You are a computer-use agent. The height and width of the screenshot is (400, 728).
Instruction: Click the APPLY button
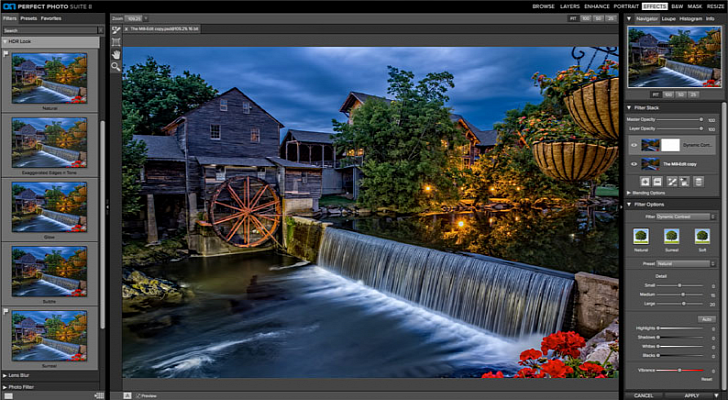(x=692, y=396)
